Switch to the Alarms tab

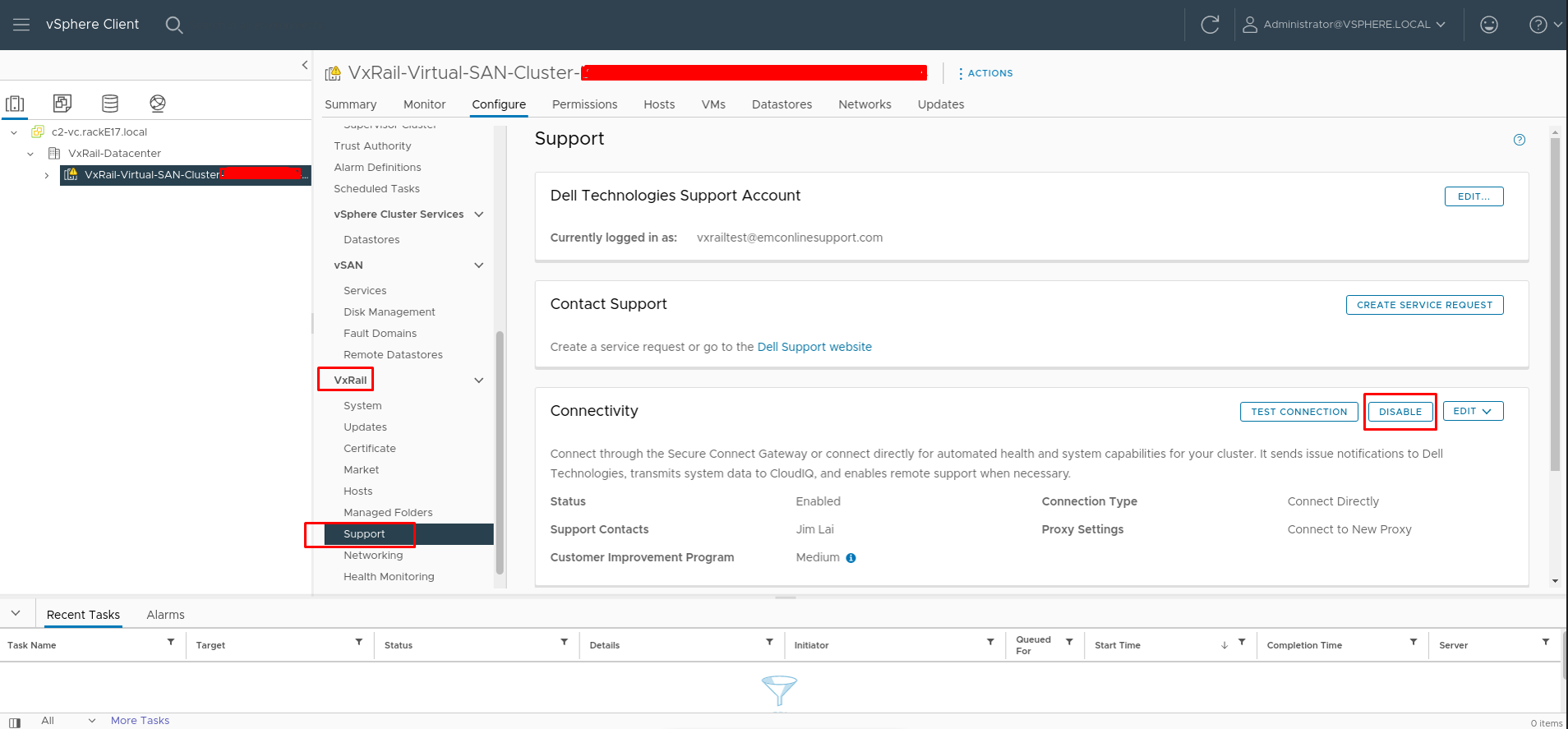pos(166,615)
